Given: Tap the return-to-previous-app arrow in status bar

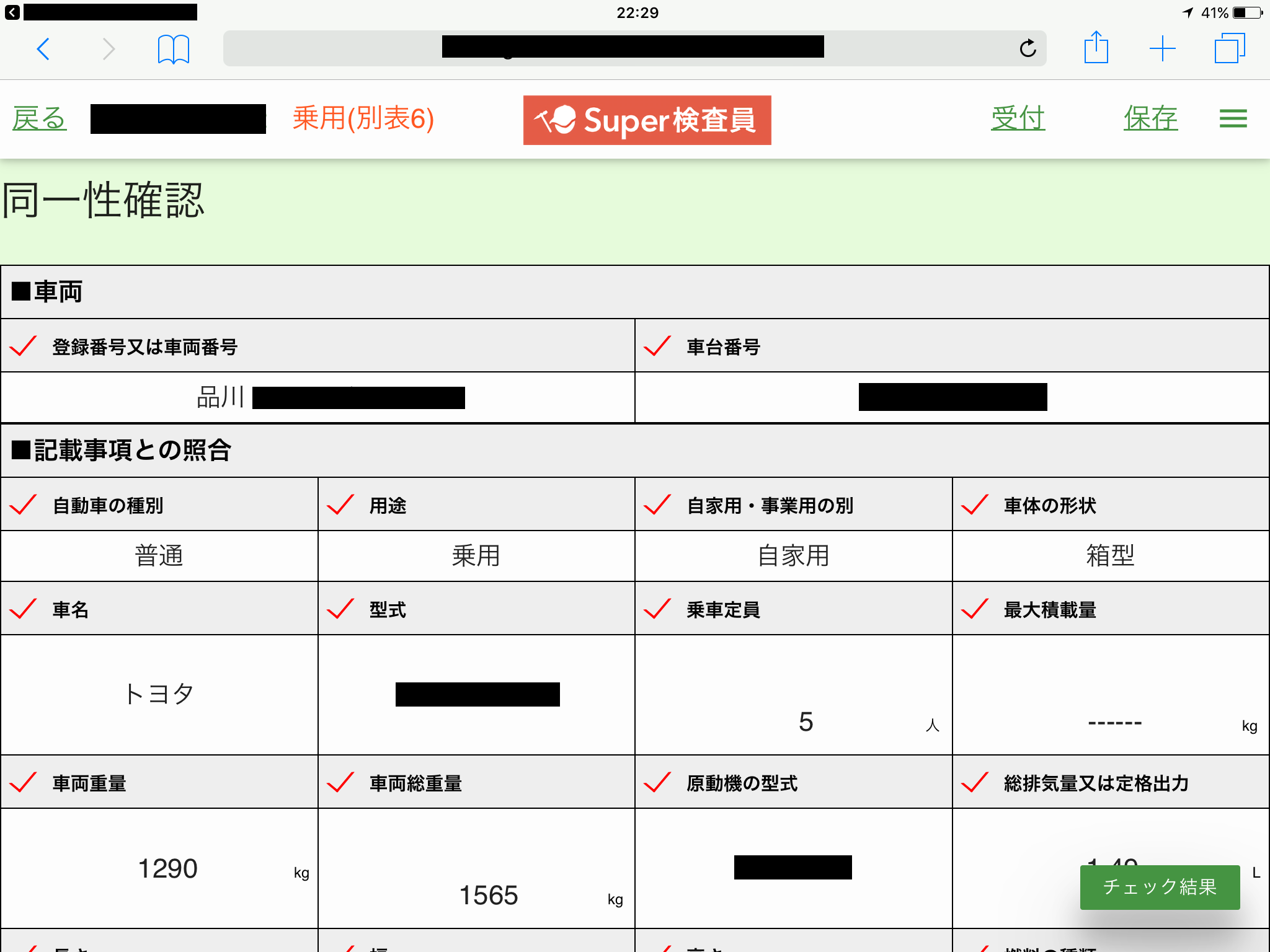Looking at the screenshot, I should pyautogui.click(x=12, y=12).
